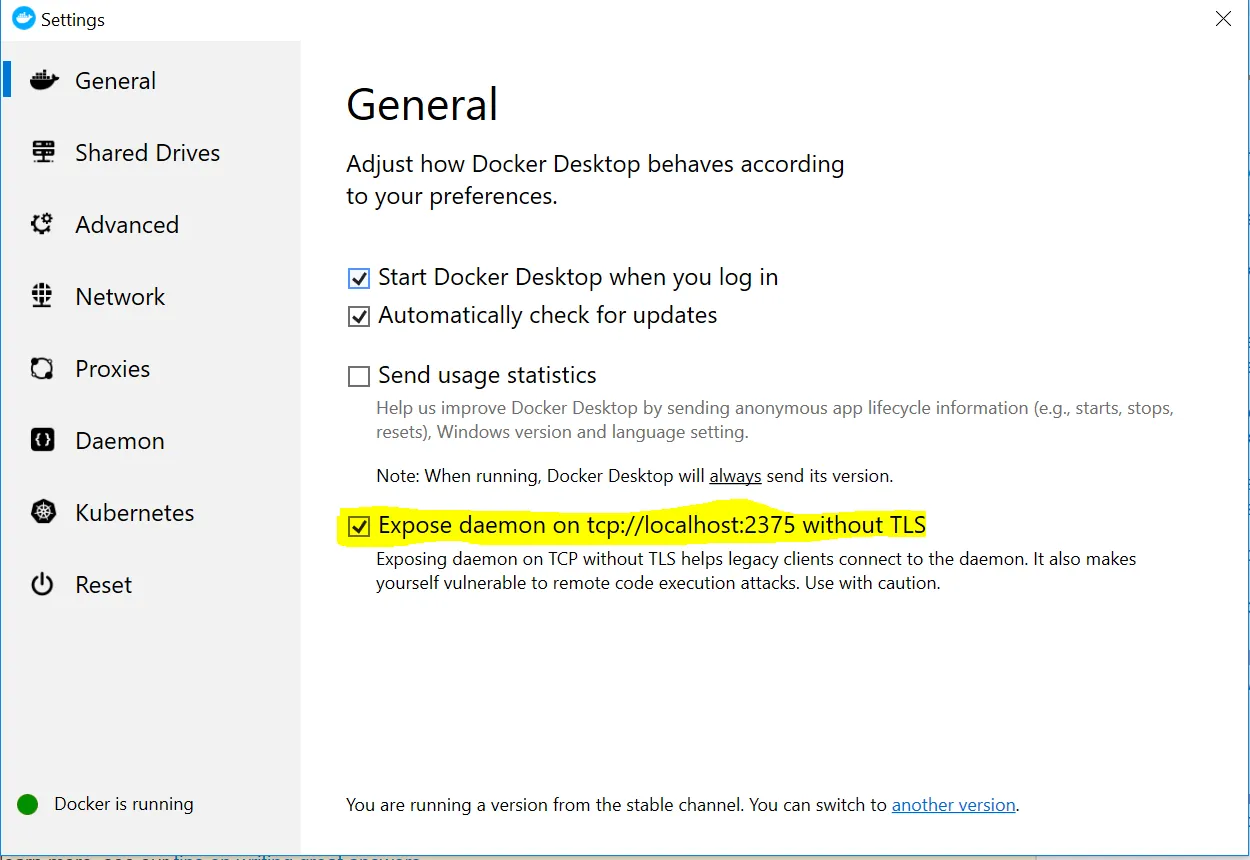Open the Daemon settings page
This screenshot has width=1250, height=860.
119,441
